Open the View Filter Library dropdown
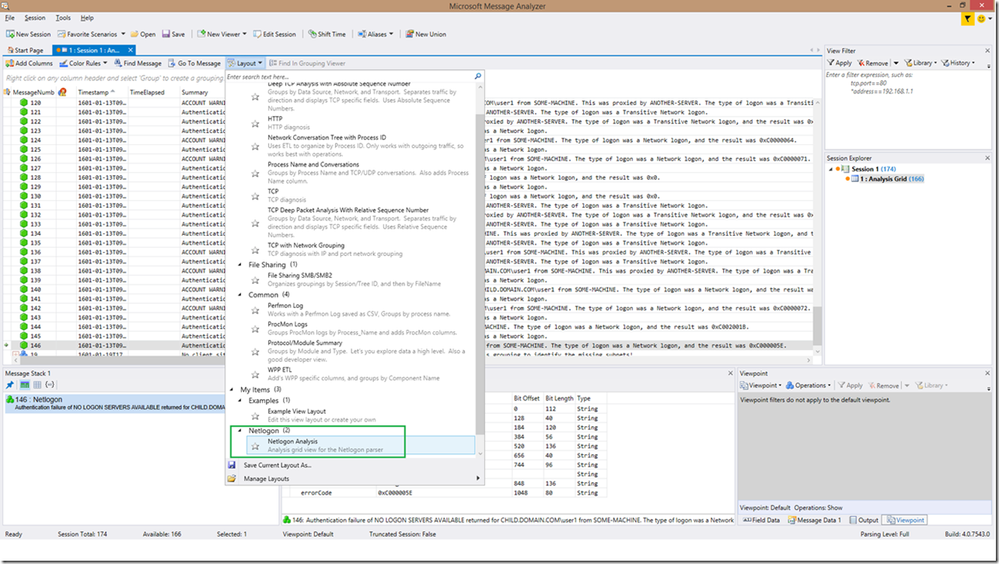Viewport: 999px width, 564px height. [x=921, y=63]
